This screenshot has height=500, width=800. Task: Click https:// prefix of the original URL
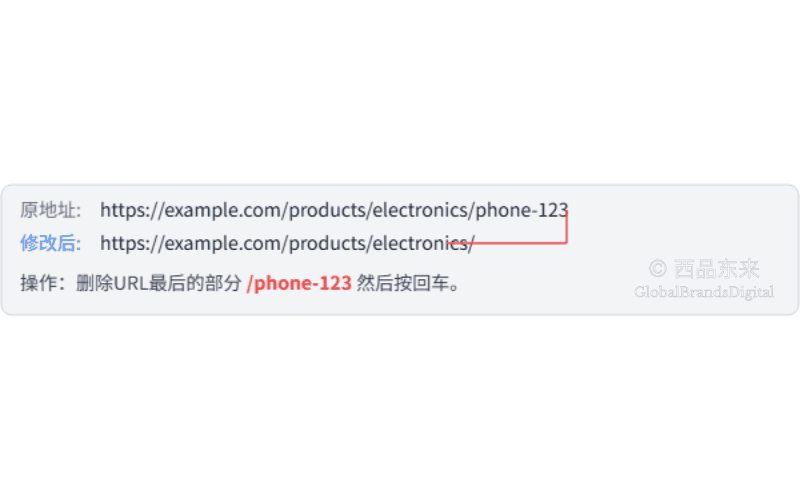click(x=132, y=210)
